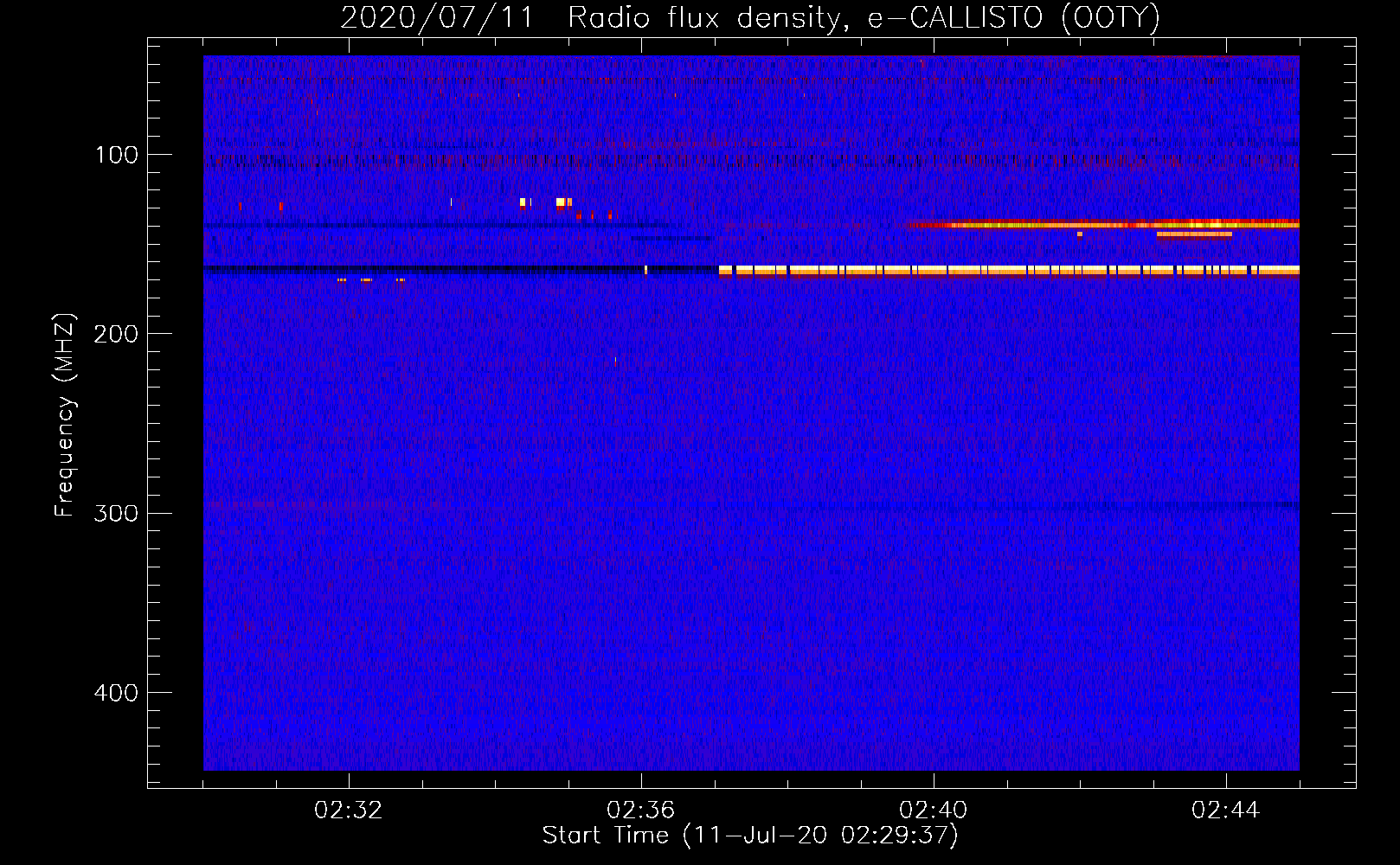Click the "Start Time (11-Jul-20 02:29:37)" label
This screenshot has width=1400, height=865.
coord(750,836)
